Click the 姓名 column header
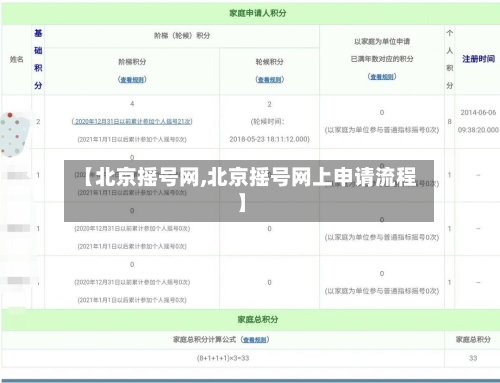 (17, 59)
